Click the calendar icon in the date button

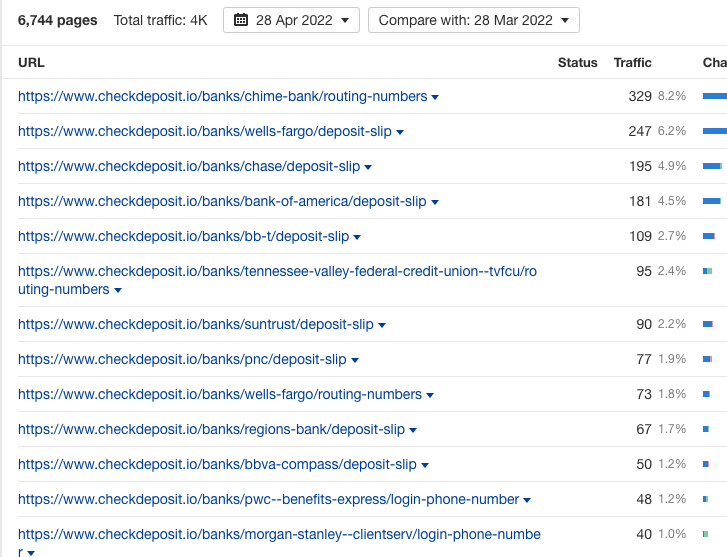[x=241, y=20]
